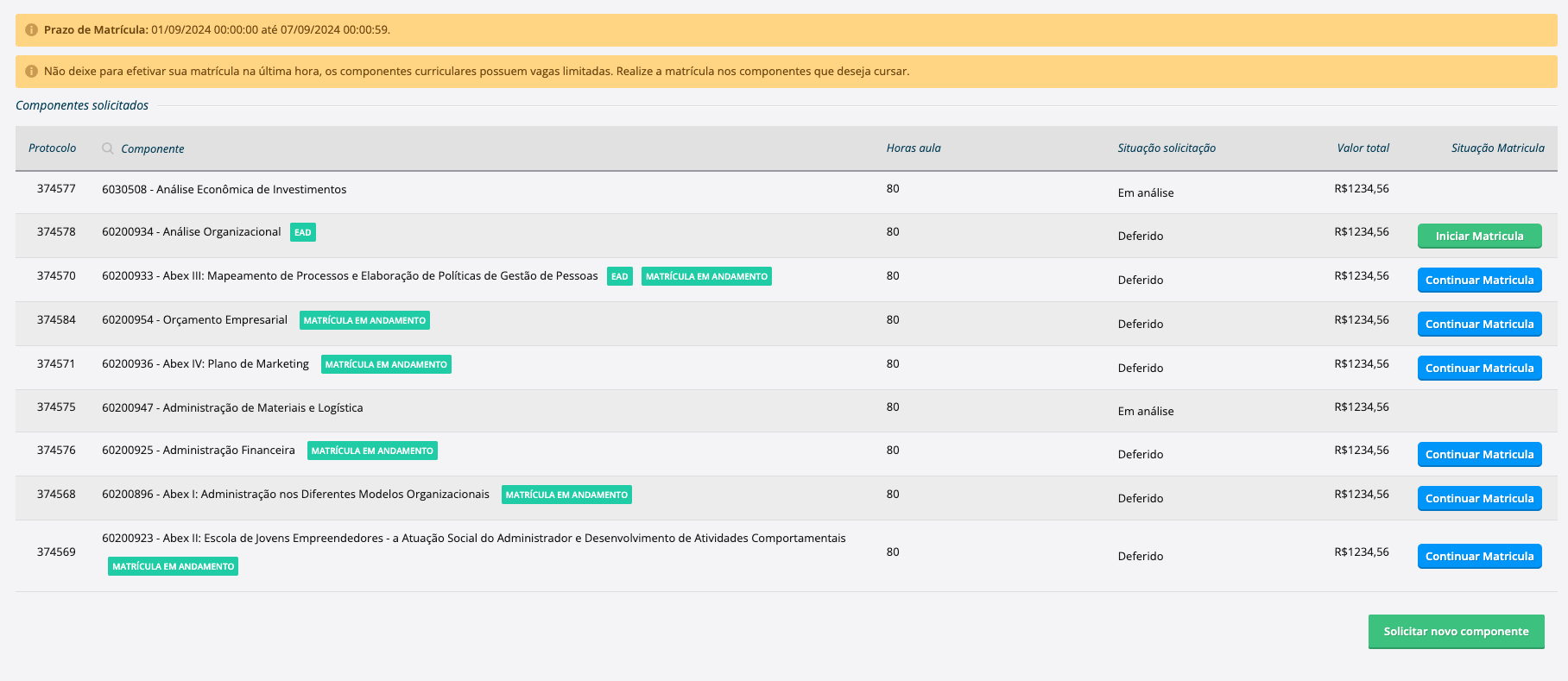Select the Análise Econômica de Investimentos component row
The height and width of the screenshot is (681, 1568).
pyautogui.click(x=224, y=190)
